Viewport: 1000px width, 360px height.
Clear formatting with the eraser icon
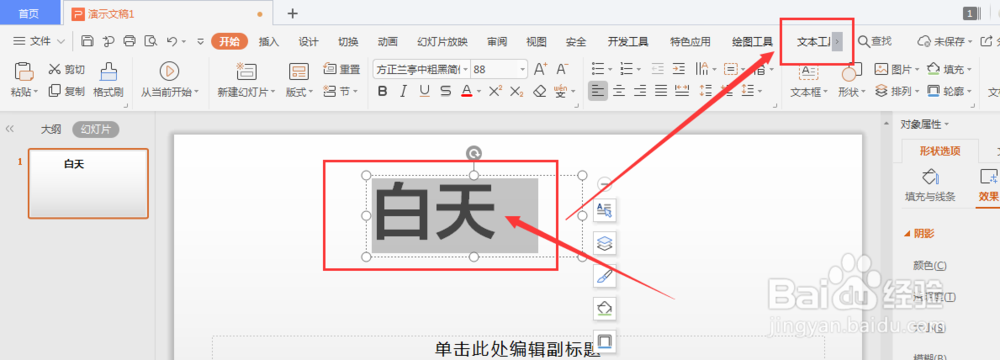pyautogui.click(x=540, y=91)
